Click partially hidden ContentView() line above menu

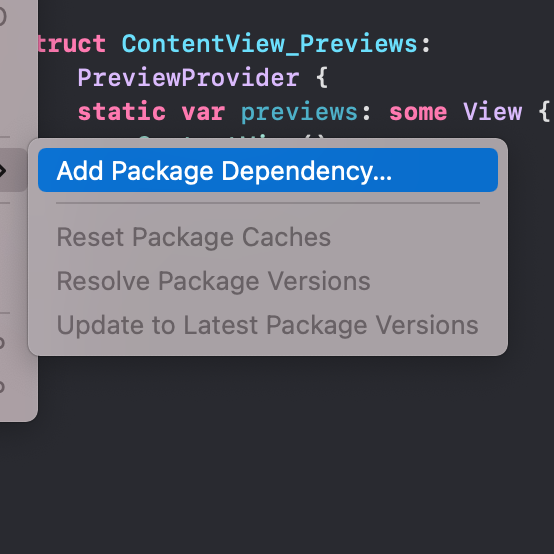(x=231, y=136)
